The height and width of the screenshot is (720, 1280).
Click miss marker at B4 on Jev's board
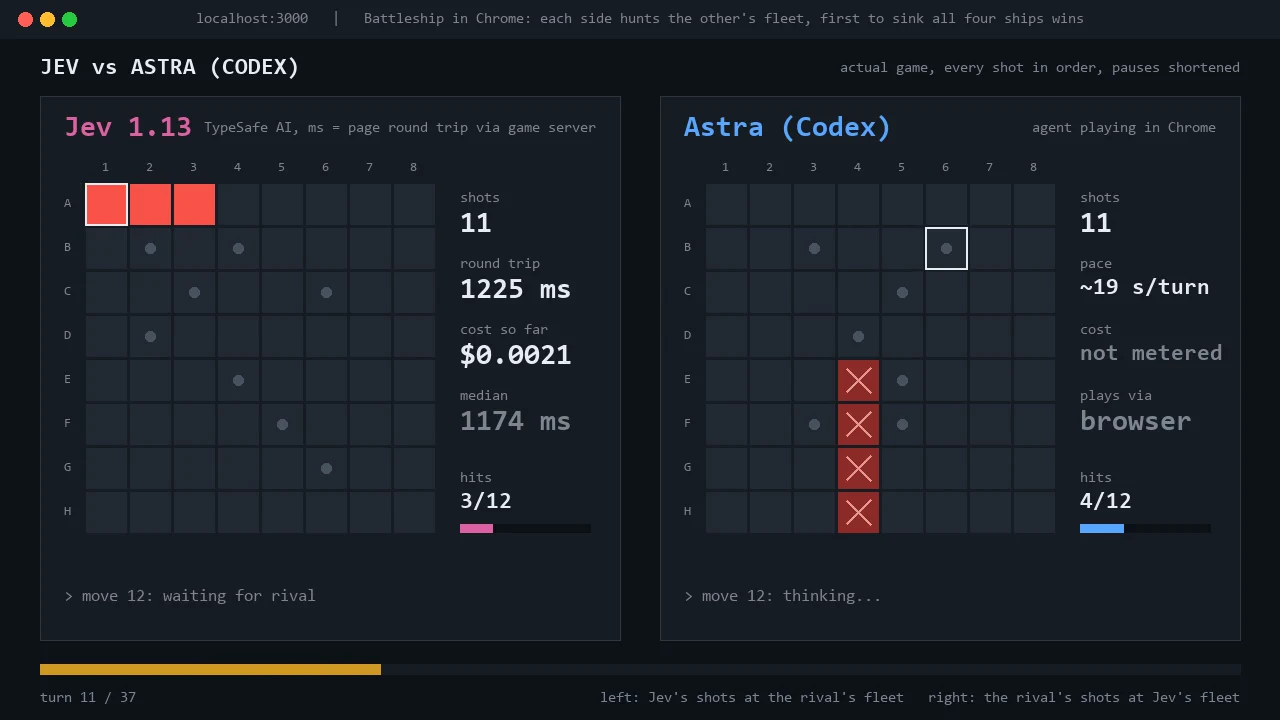coord(238,248)
